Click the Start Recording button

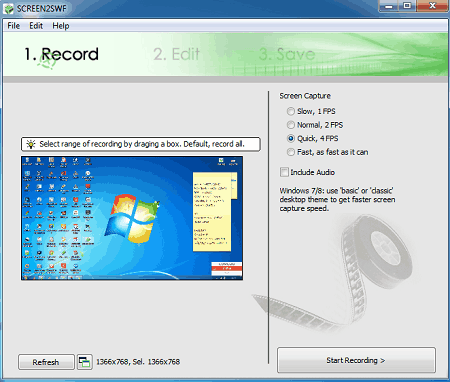coord(356,360)
